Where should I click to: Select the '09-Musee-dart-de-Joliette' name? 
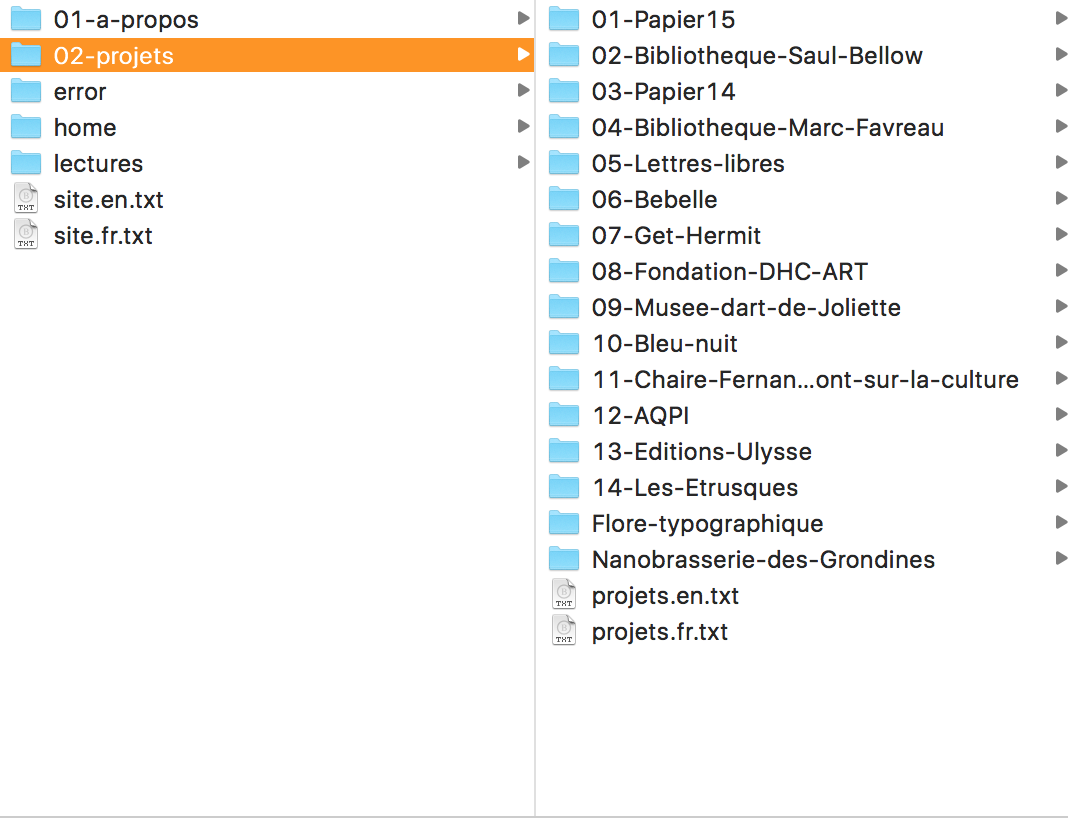(746, 308)
